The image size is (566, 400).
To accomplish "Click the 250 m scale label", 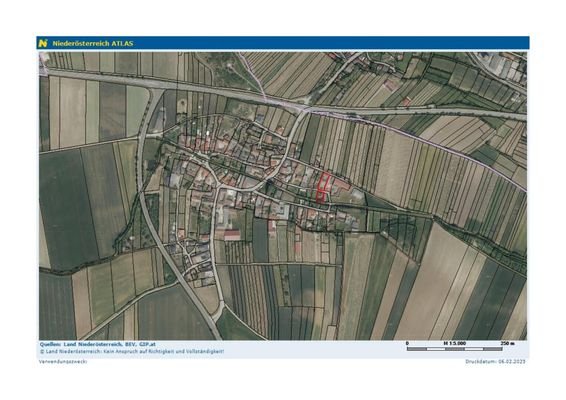I will tap(508, 343).
